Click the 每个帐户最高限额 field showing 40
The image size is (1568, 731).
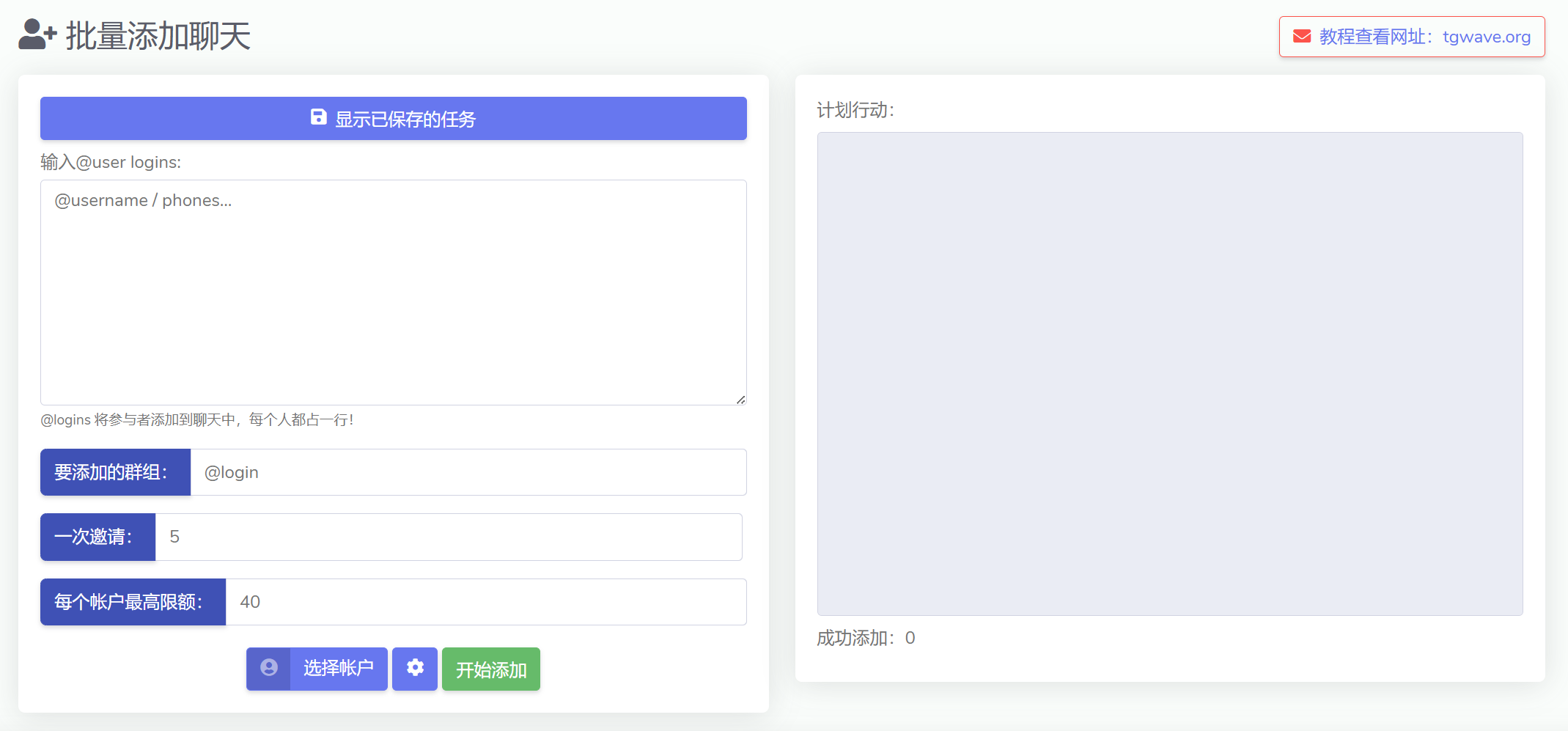[486, 602]
